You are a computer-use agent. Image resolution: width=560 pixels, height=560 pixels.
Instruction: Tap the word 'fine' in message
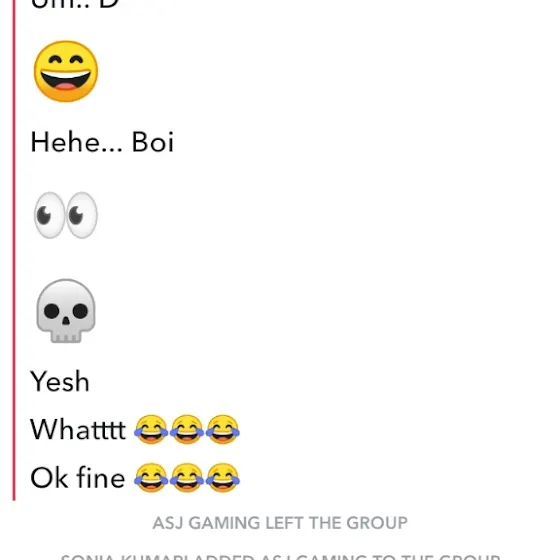101,477
